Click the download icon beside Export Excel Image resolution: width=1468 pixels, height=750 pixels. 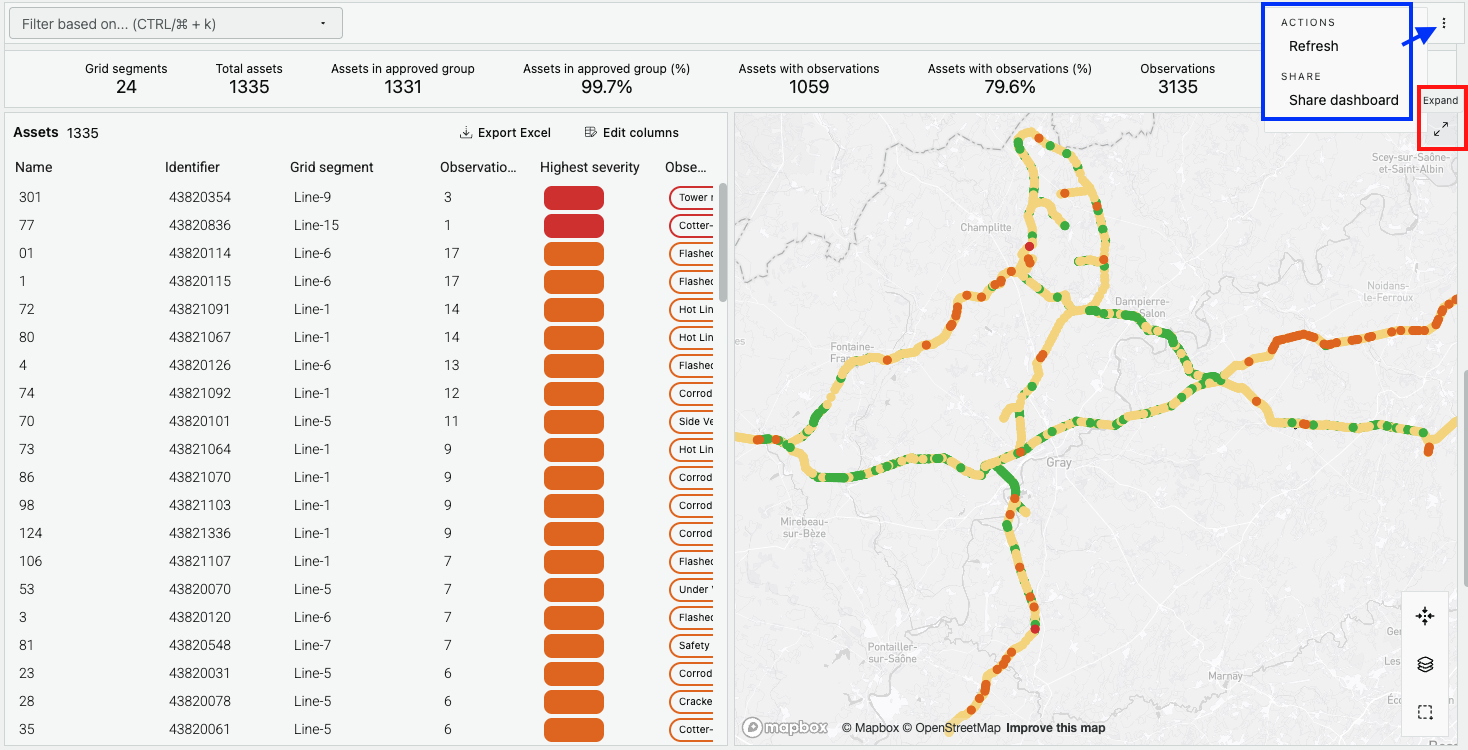click(466, 132)
